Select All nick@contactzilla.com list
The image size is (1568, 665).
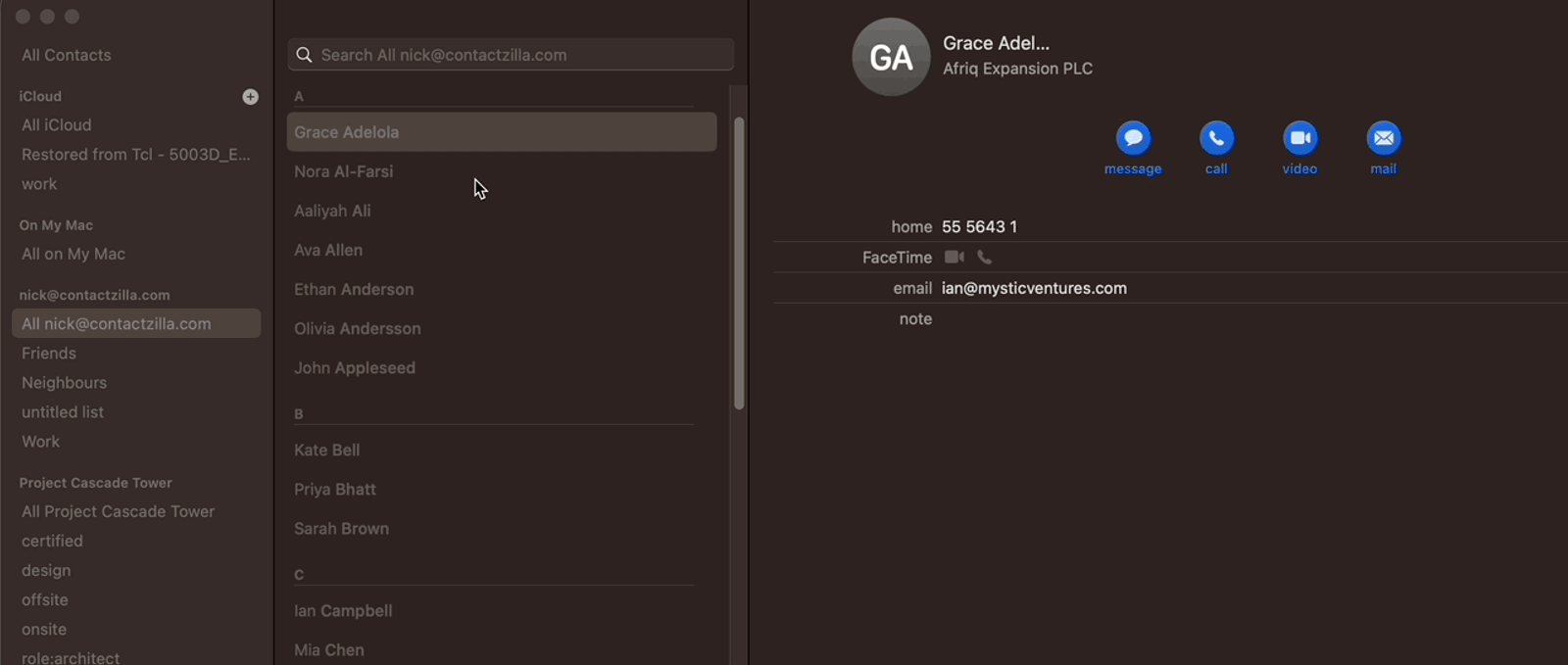click(x=136, y=323)
